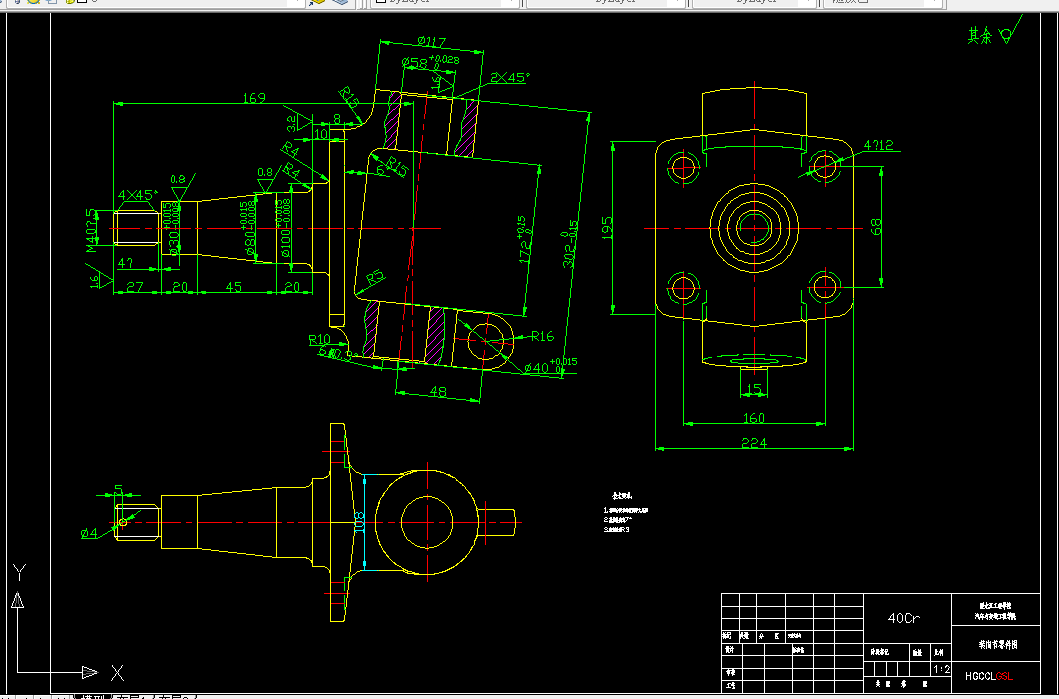The width and height of the screenshot is (1059, 699).
Task: Pick the 195 height dimension text
Action: 607,229
